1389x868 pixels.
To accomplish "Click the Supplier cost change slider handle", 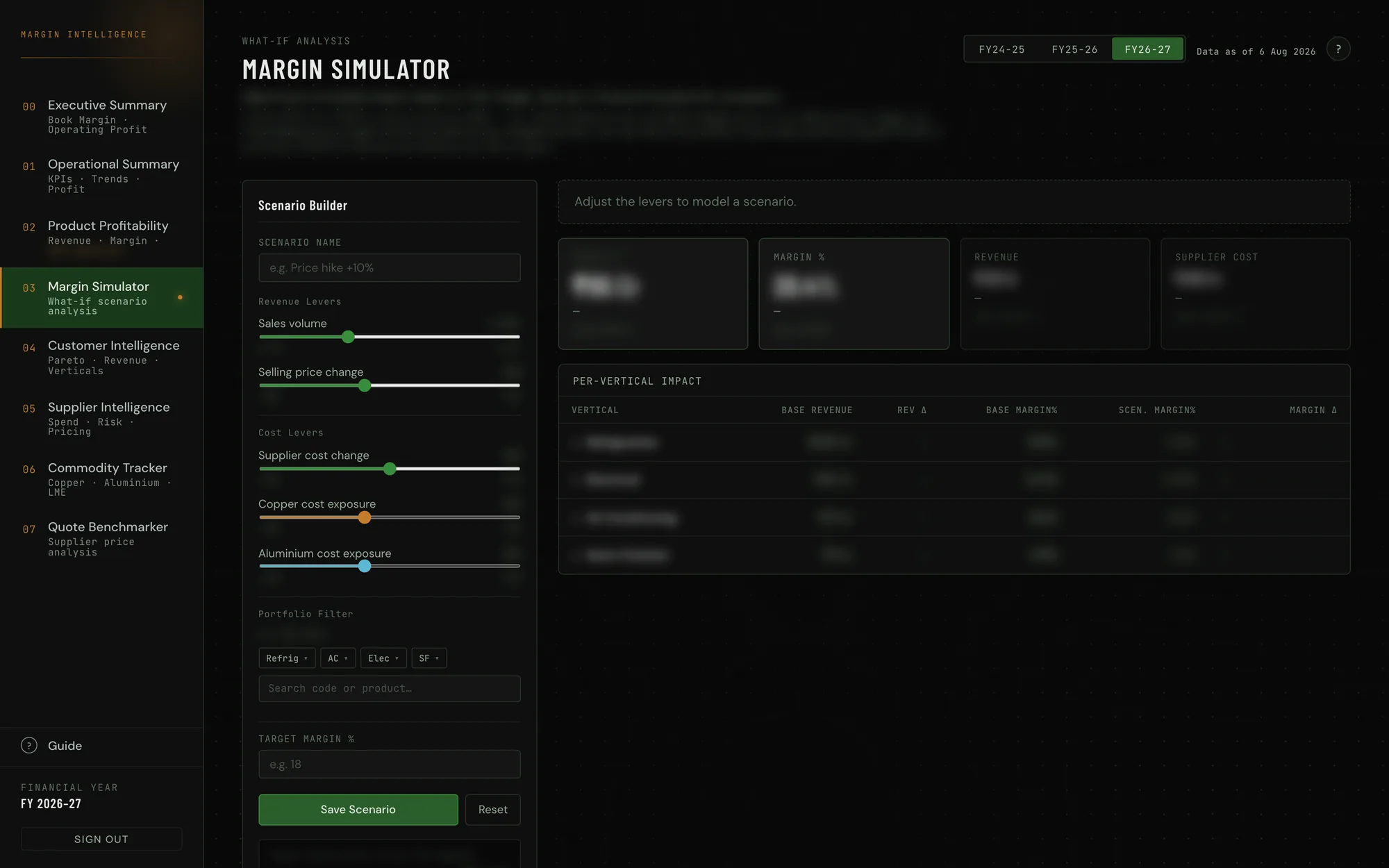I will point(390,469).
